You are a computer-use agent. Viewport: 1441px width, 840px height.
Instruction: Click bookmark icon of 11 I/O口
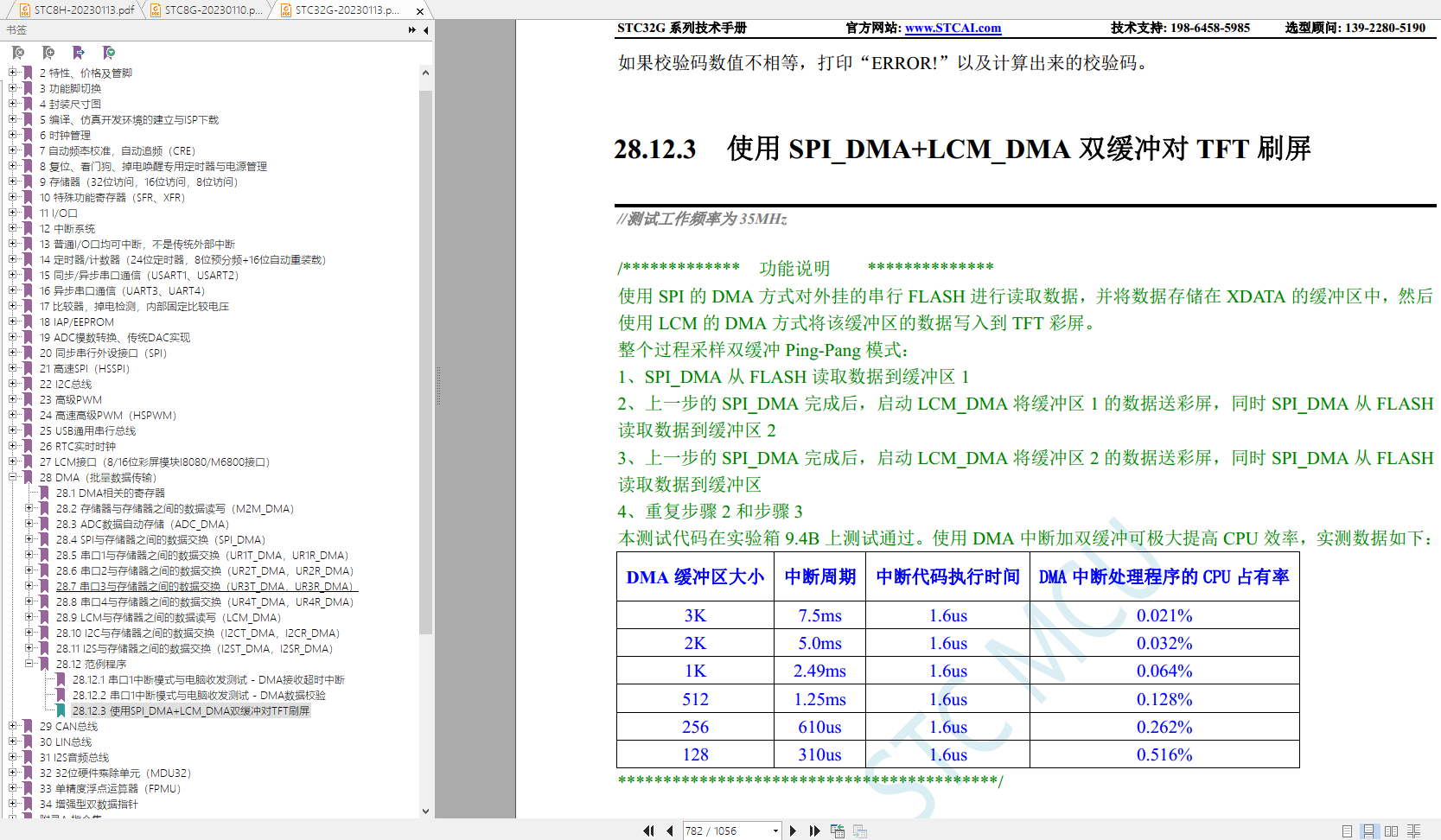point(28,213)
